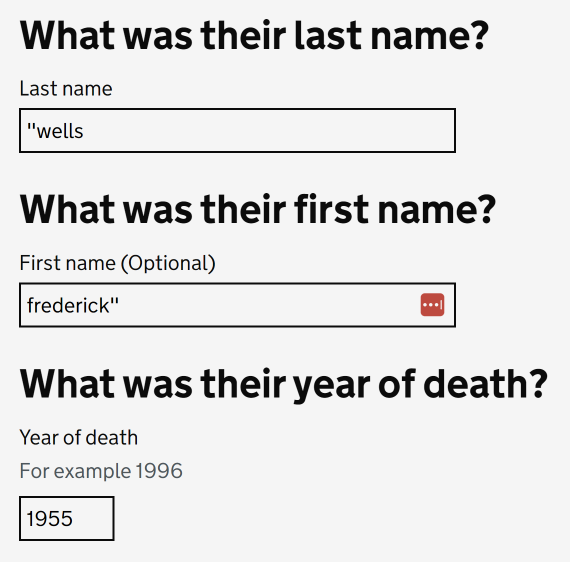Click the word "(Optional)" in the first name label
Viewport: 570px width, 562px height.
coord(168,263)
